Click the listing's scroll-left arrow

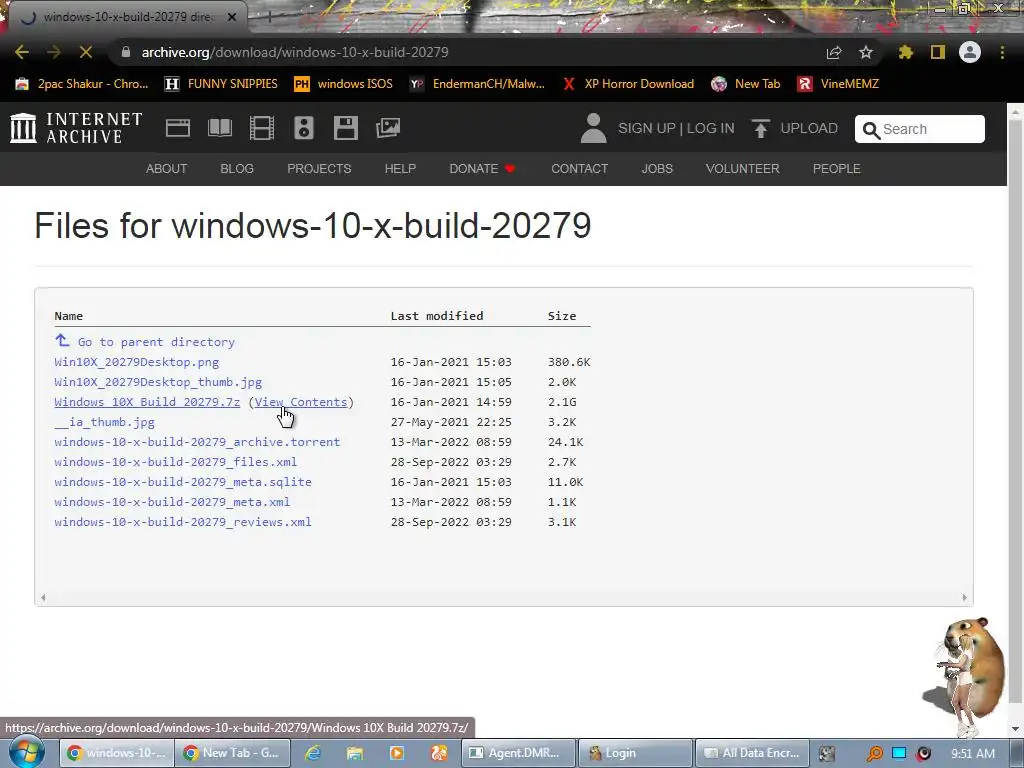click(x=43, y=597)
